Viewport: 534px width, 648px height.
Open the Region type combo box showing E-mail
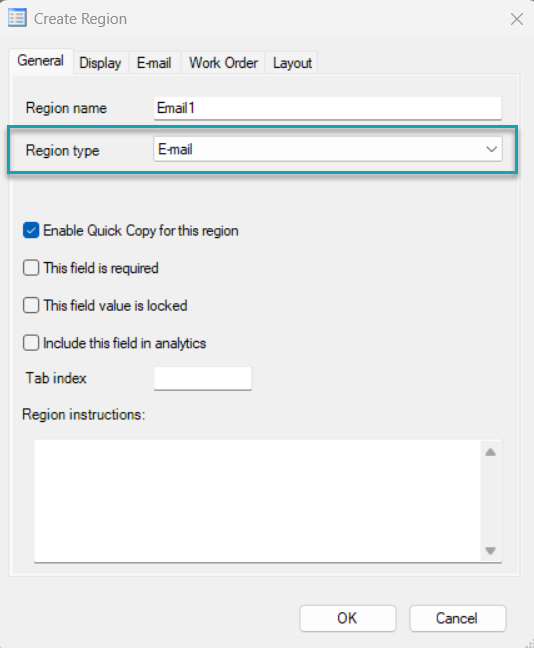[328, 149]
